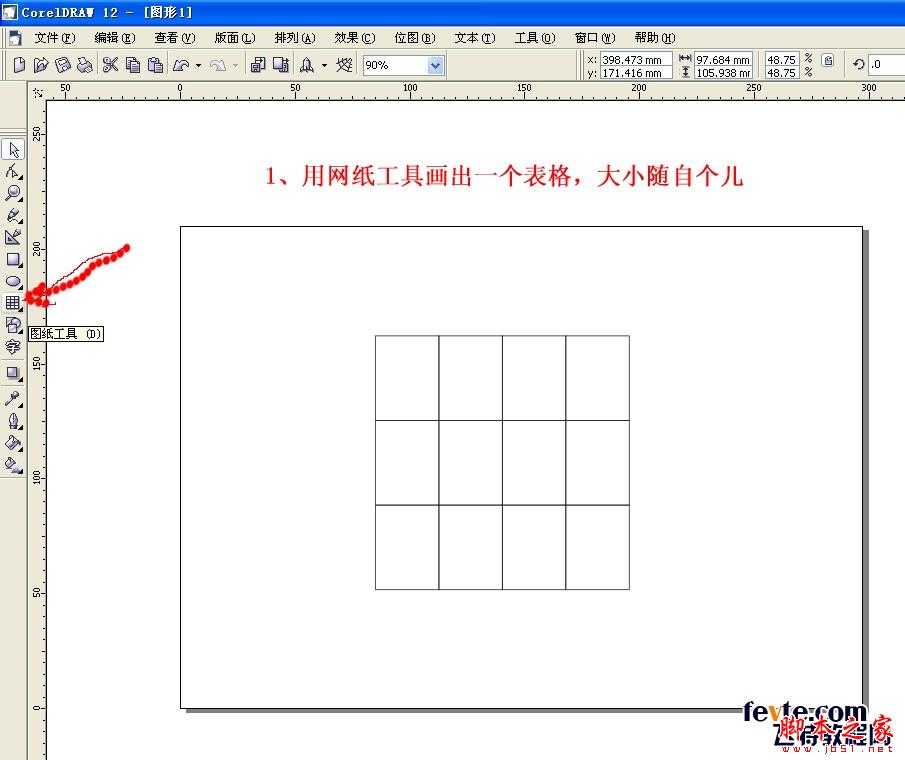Open the 效果(C) menu
The width and height of the screenshot is (905, 760).
tap(355, 38)
